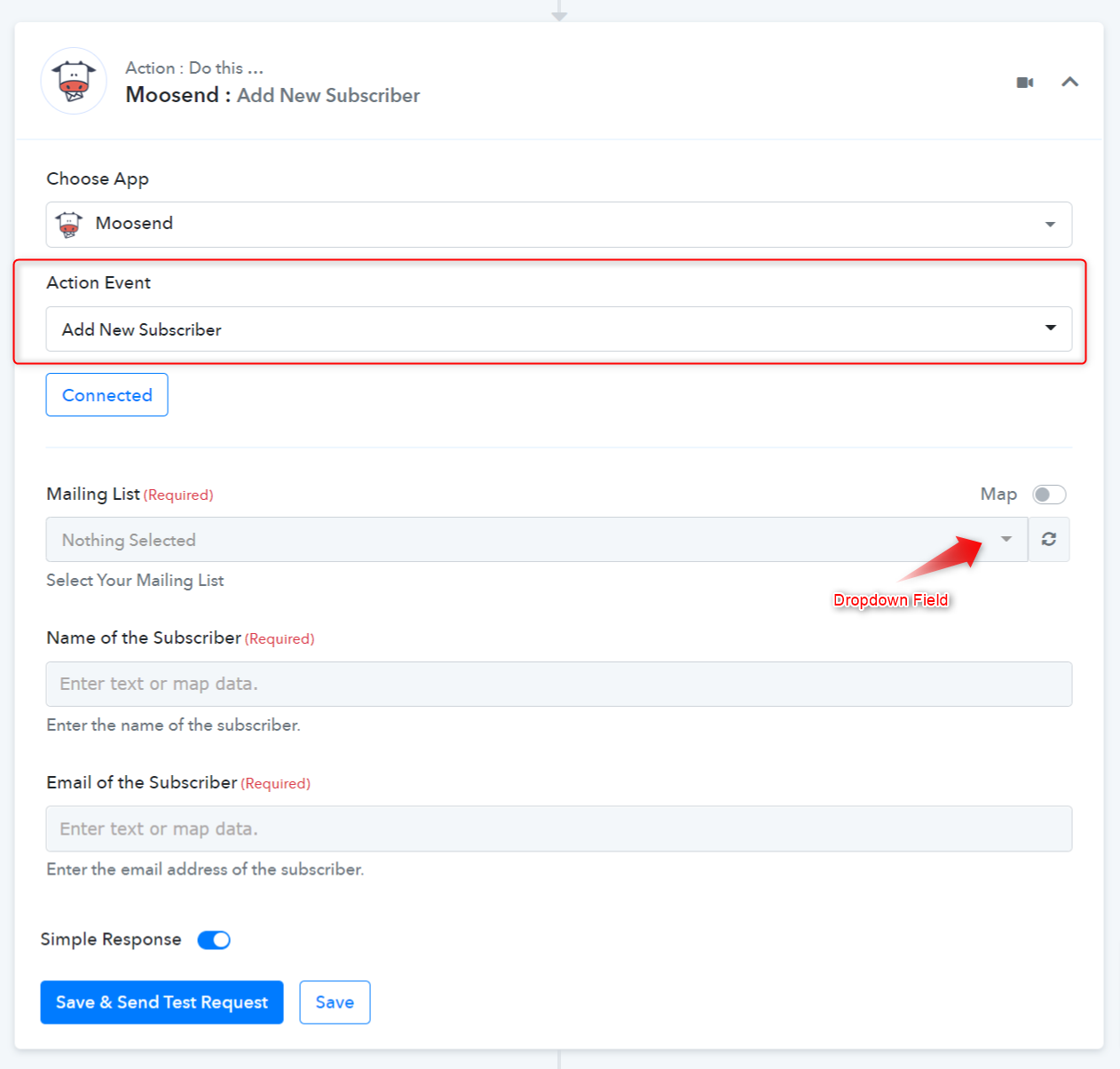The image size is (1120, 1069).
Task: Click the Email of the Subscriber field
Action: [x=559, y=828]
